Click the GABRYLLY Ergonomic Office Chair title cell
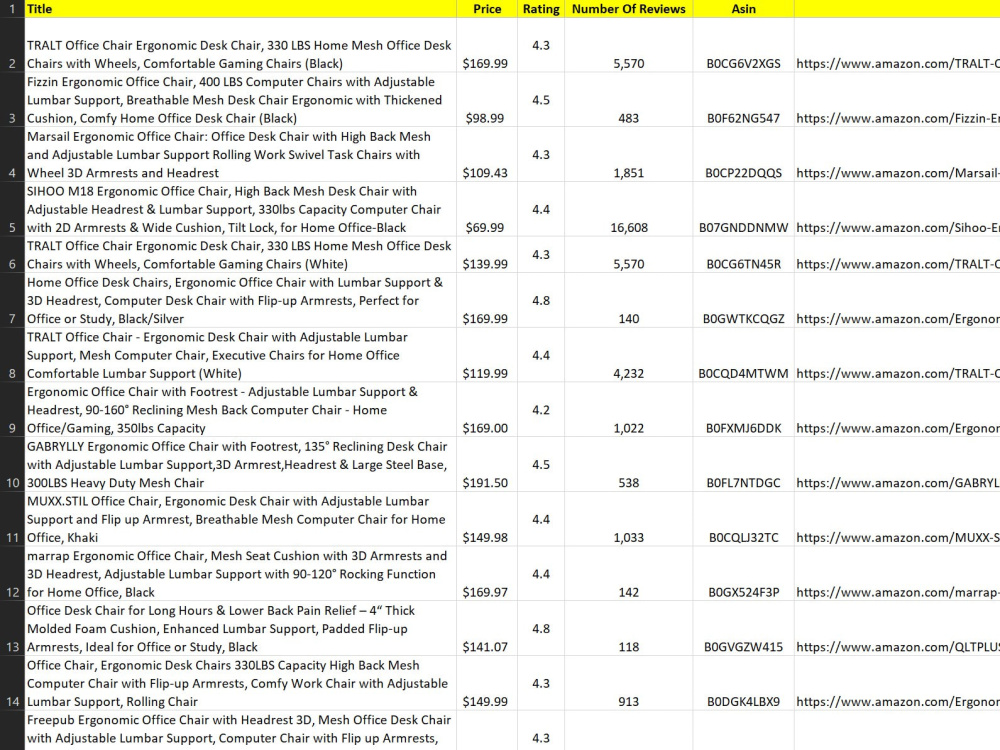The width and height of the screenshot is (1000, 750). tap(240, 464)
